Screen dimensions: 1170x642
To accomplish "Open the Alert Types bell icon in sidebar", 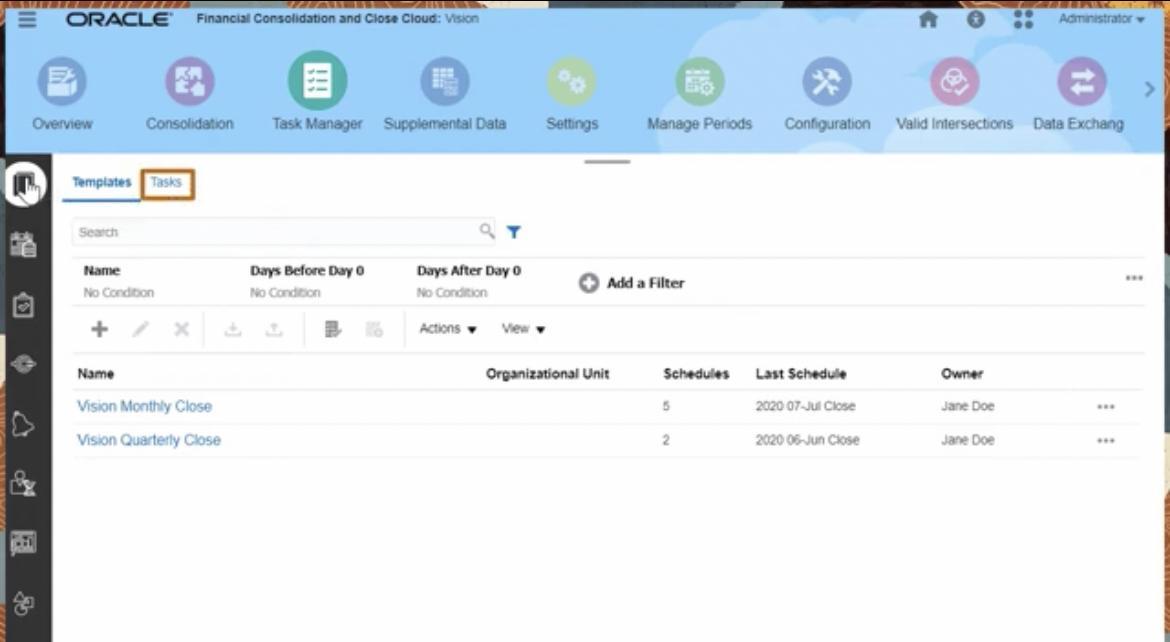I will (x=23, y=424).
